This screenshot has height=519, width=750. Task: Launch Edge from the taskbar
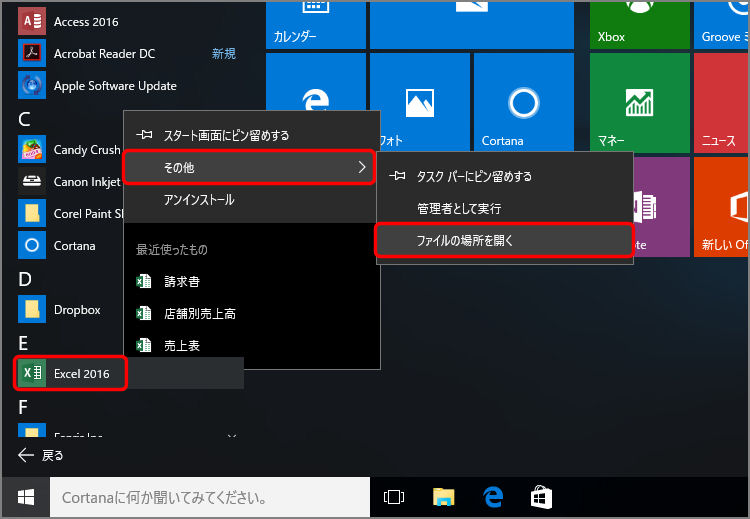(493, 497)
